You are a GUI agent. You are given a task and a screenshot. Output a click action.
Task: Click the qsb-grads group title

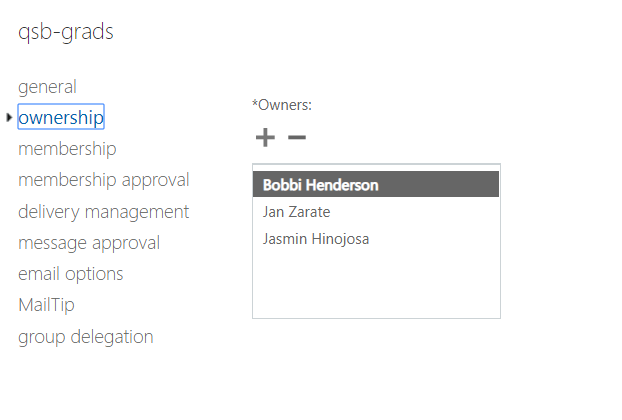coord(66,32)
